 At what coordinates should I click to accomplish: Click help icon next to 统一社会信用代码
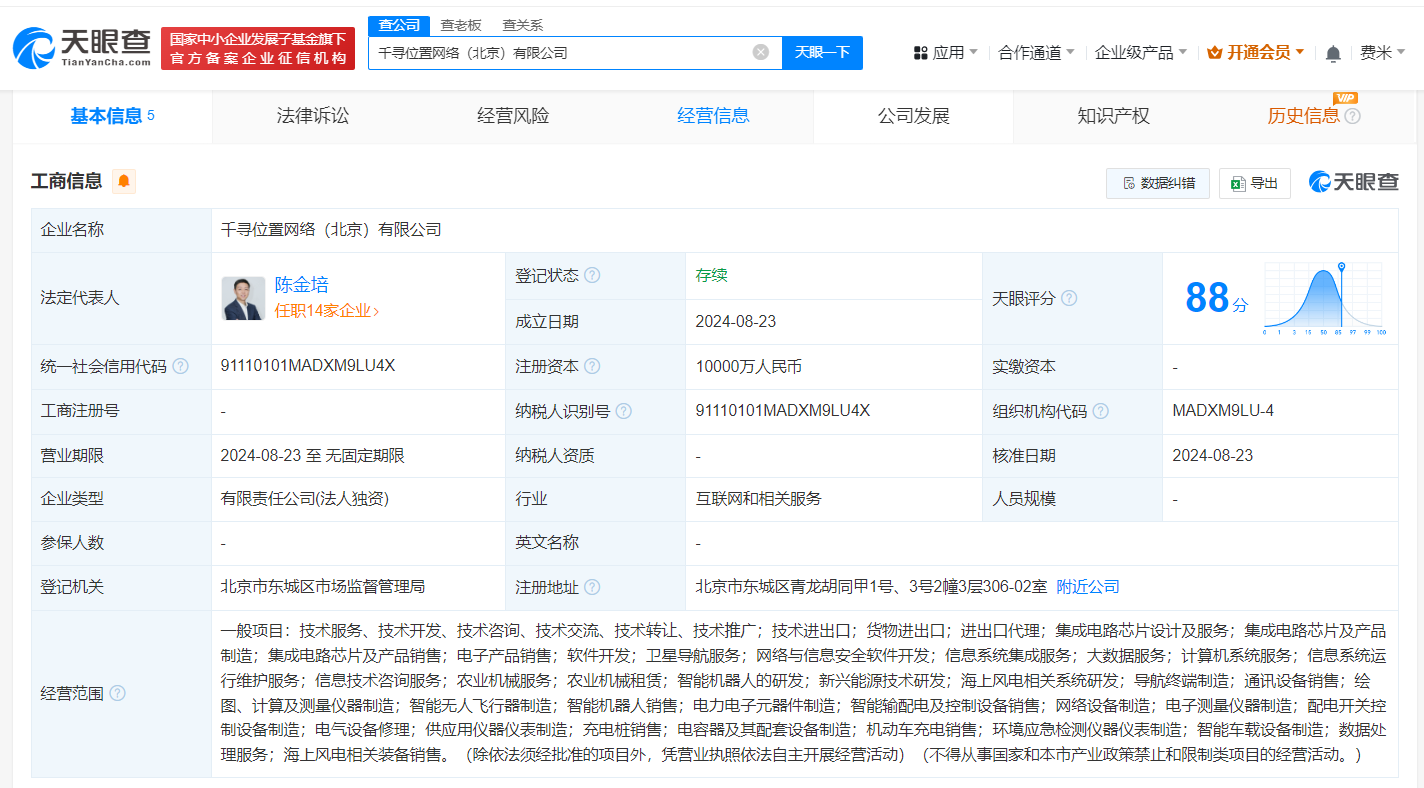pyautogui.click(x=180, y=367)
